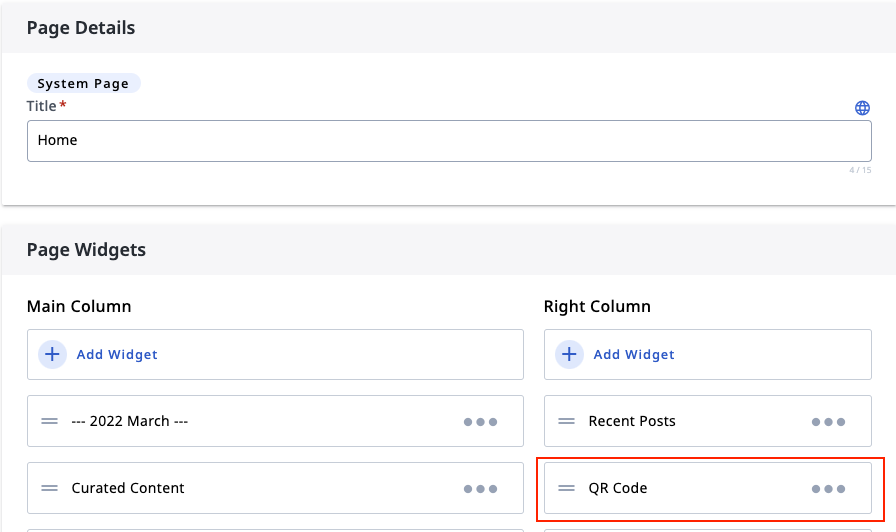Select the QR Code widget label

618,488
